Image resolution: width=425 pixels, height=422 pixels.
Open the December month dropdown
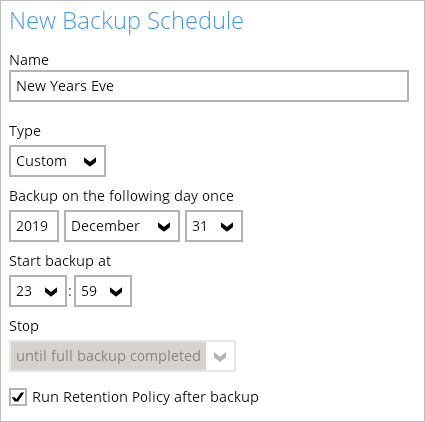pyautogui.click(x=122, y=226)
